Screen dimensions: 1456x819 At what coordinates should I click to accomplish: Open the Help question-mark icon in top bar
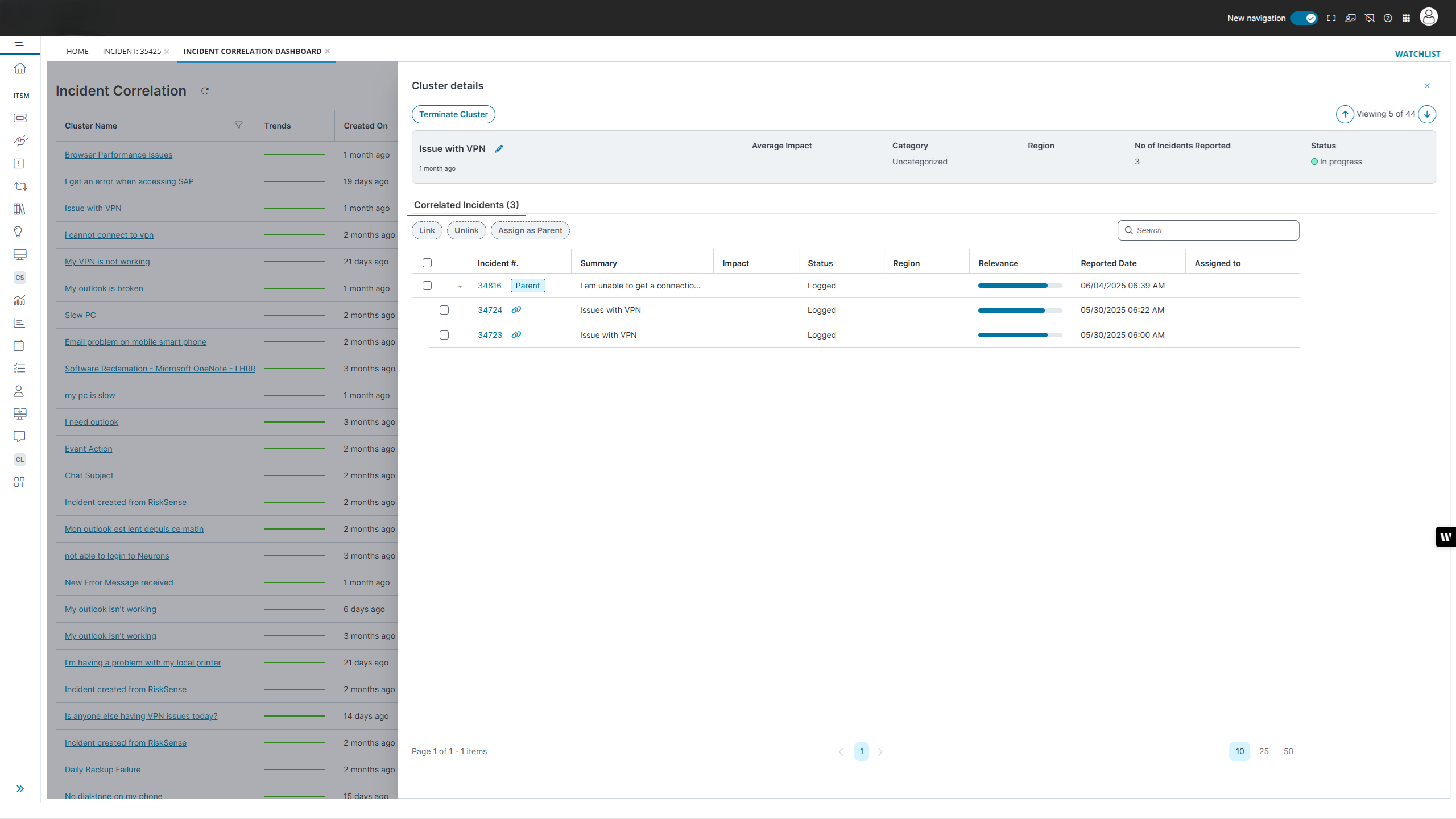[1388, 18]
